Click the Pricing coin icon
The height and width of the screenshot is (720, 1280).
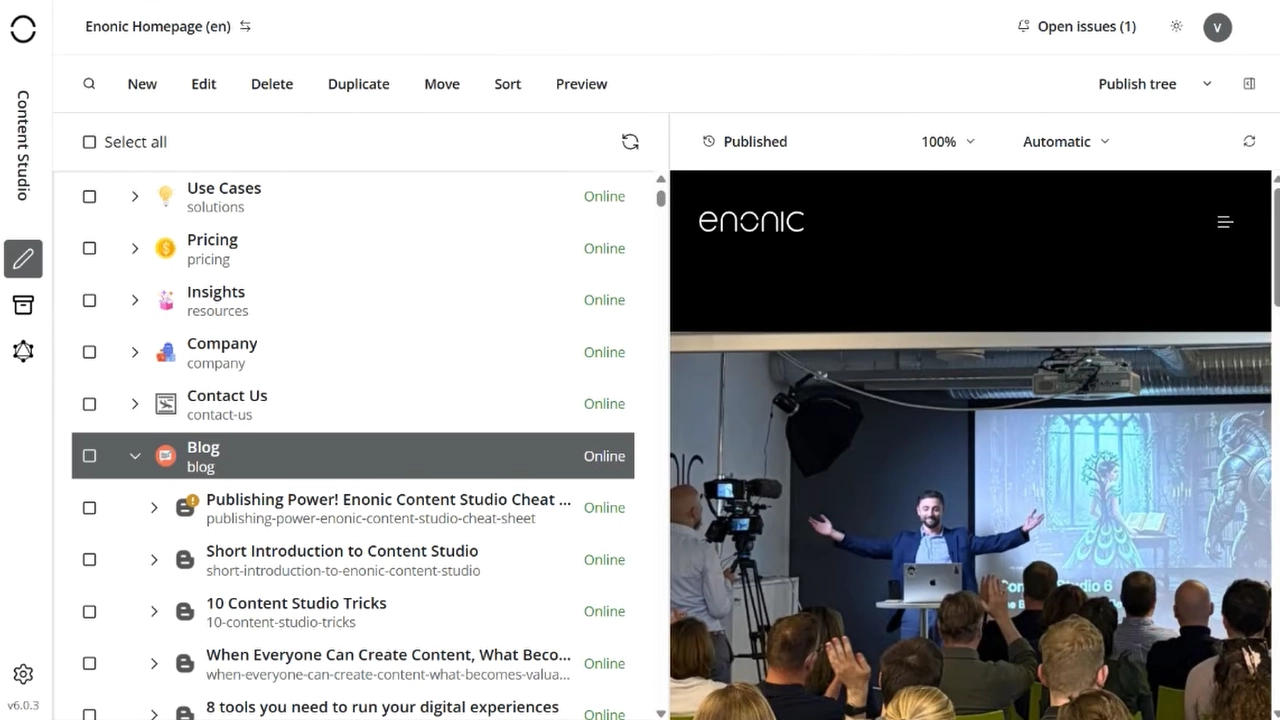pyautogui.click(x=166, y=248)
